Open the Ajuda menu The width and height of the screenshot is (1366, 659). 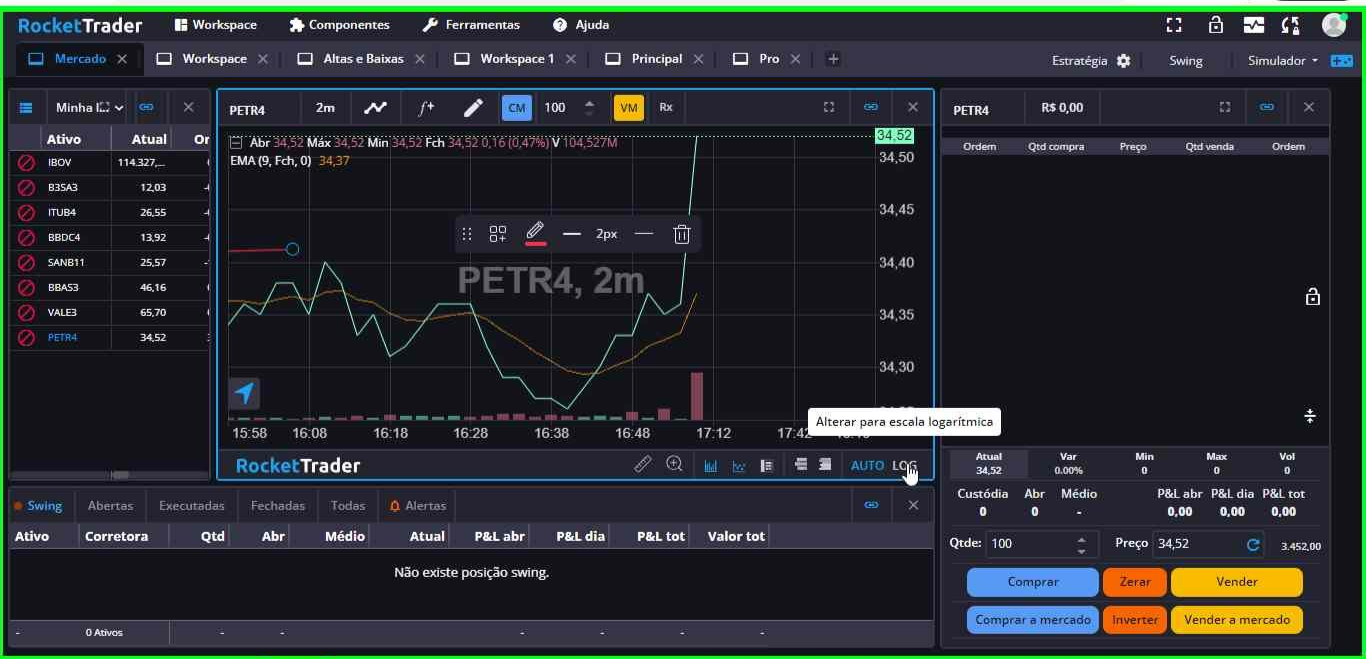(580, 25)
